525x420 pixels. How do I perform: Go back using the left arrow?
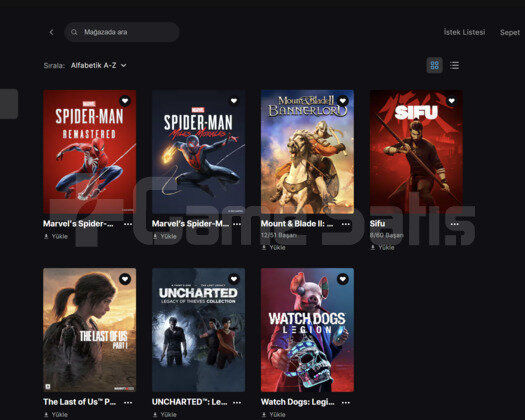(51, 32)
